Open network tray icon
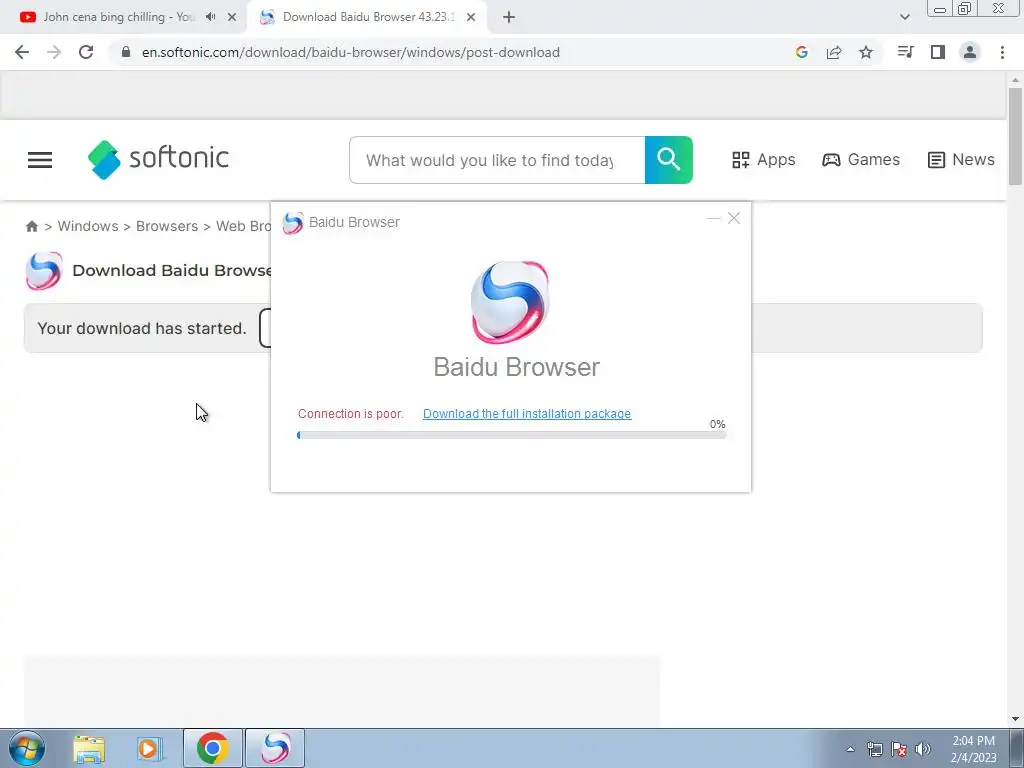Screen dimensions: 1024x768 pos(874,749)
